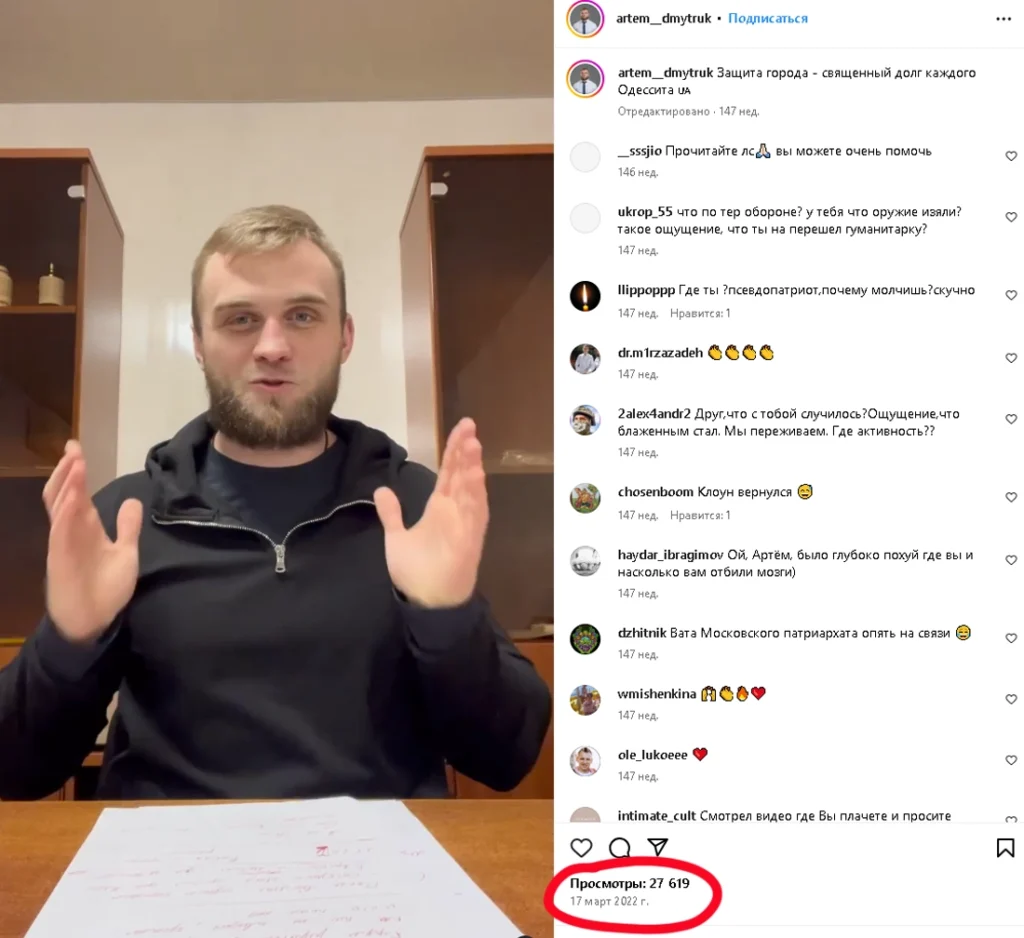1024x938 pixels.
Task: Like the chosenboom comment heart
Action: tap(1011, 497)
